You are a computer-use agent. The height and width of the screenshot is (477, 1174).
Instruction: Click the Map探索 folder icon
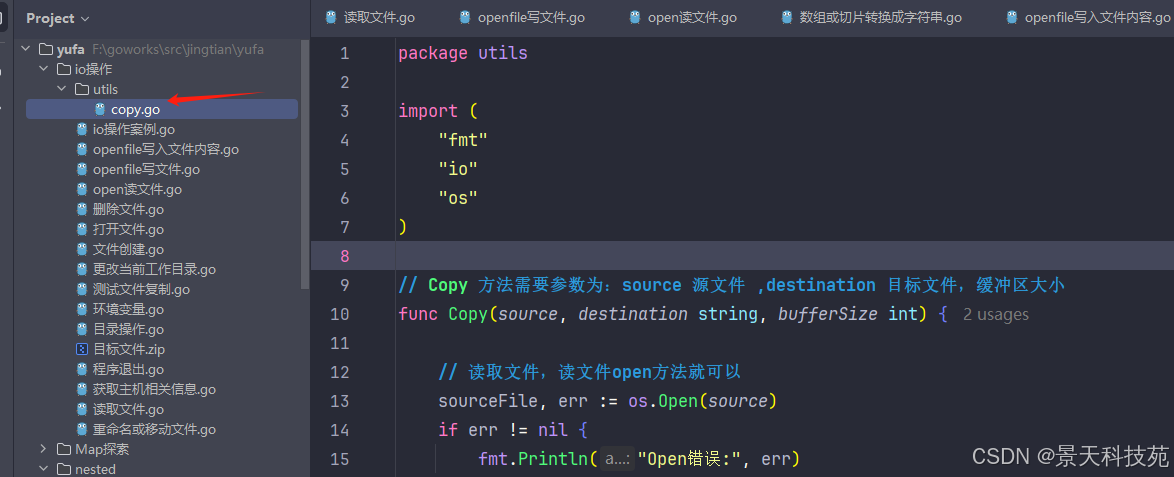(64, 449)
